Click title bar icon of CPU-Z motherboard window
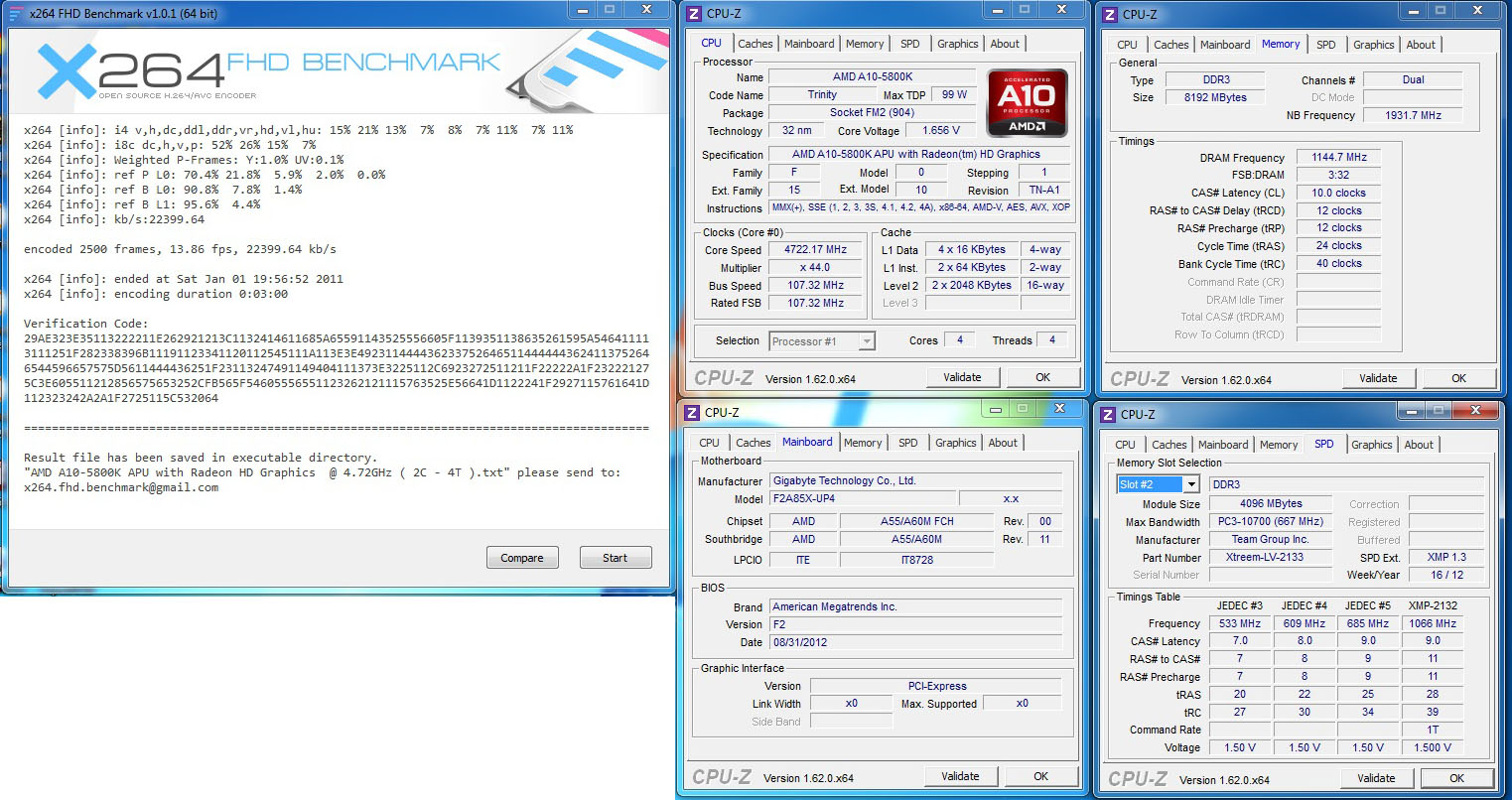The width and height of the screenshot is (1512, 800). tap(692, 412)
